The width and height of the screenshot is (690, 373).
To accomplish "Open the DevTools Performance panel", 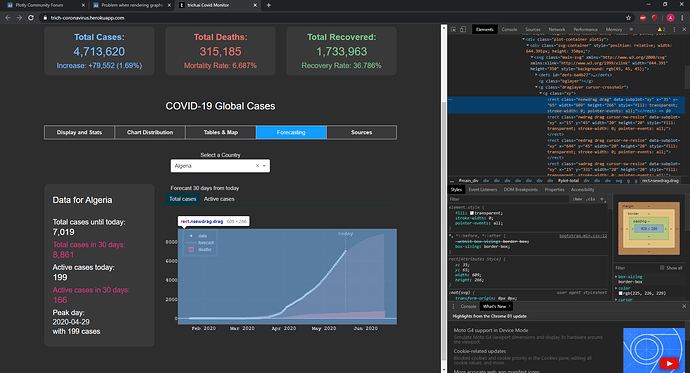I will click(x=585, y=29).
